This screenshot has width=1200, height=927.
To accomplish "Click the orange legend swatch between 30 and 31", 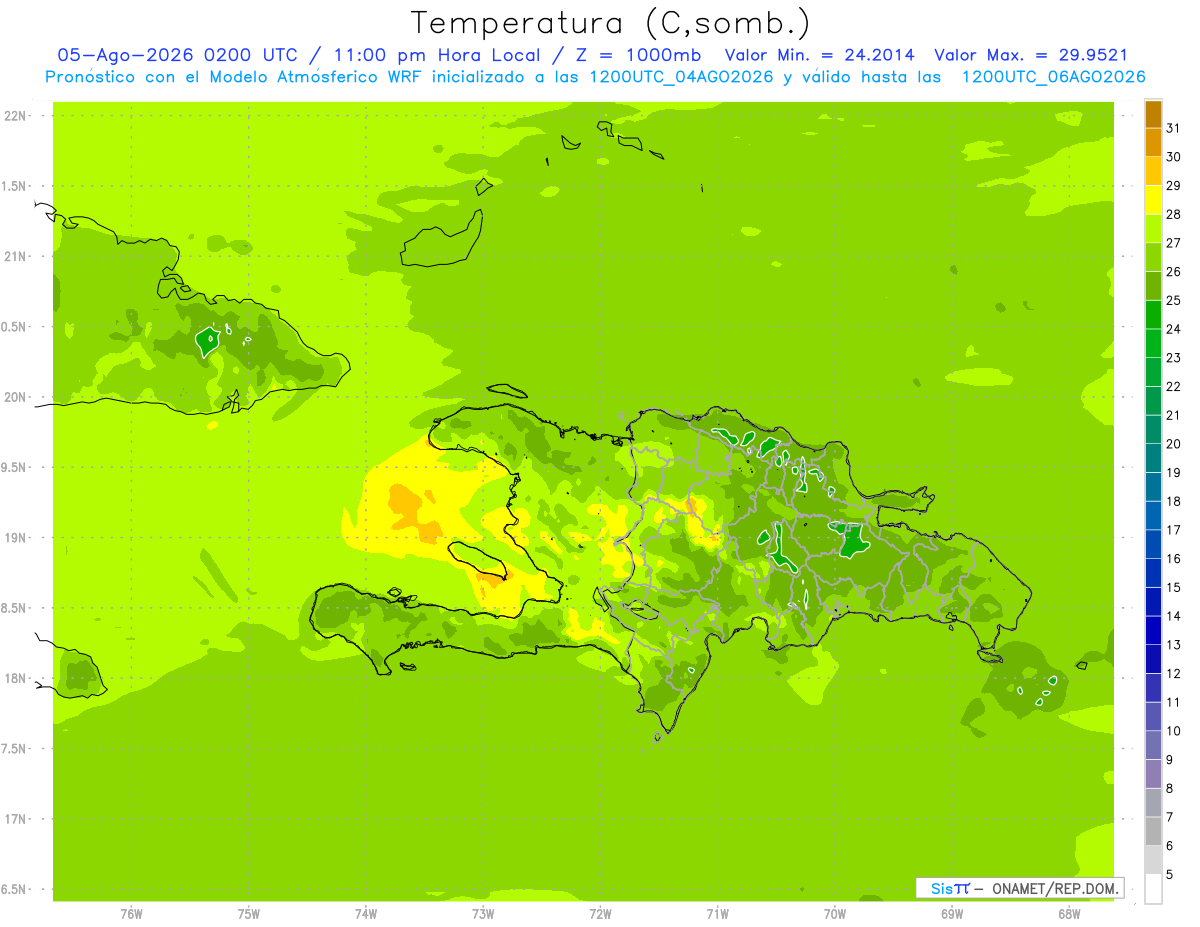I will (x=1153, y=143).
